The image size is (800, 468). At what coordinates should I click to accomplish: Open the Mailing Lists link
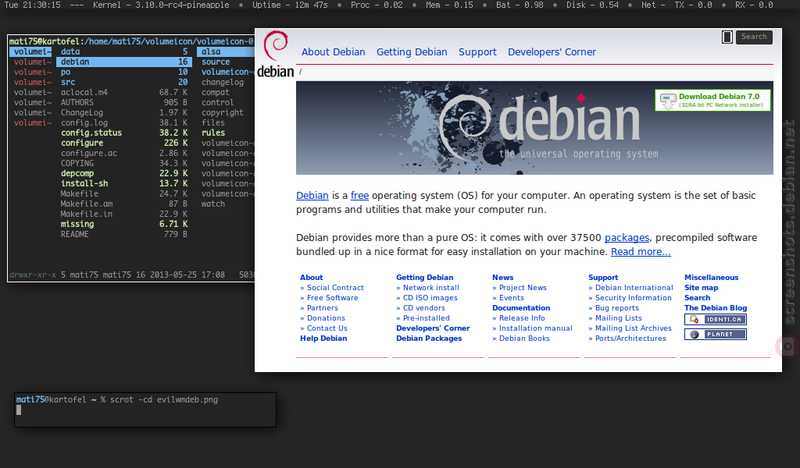click(x=618, y=318)
